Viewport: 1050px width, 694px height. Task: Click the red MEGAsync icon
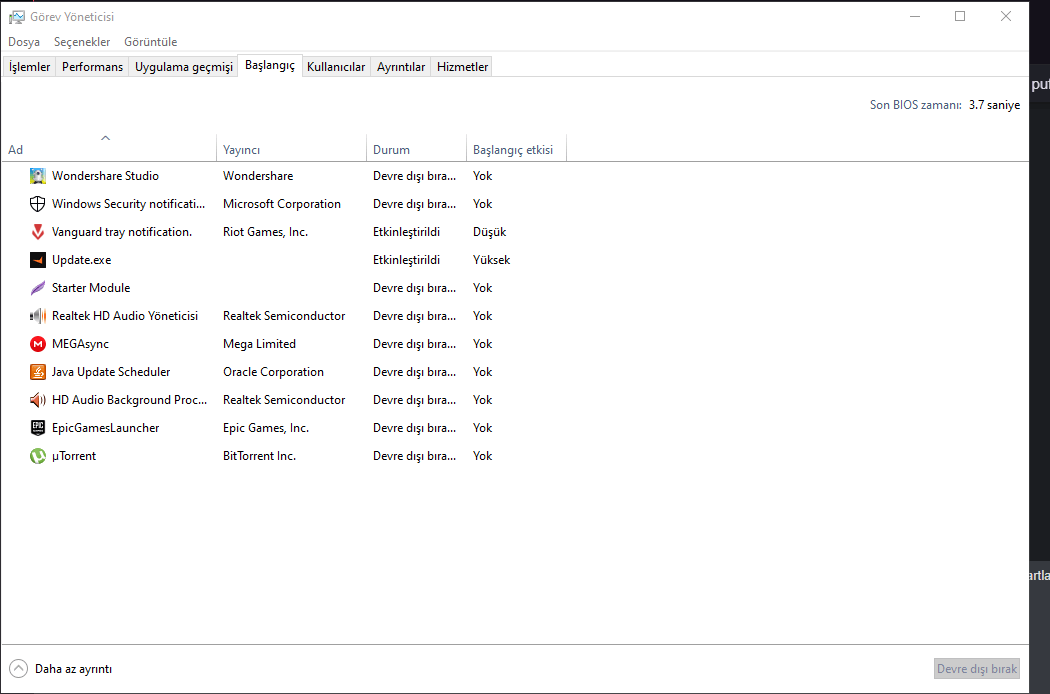click(x=38, y=344)
